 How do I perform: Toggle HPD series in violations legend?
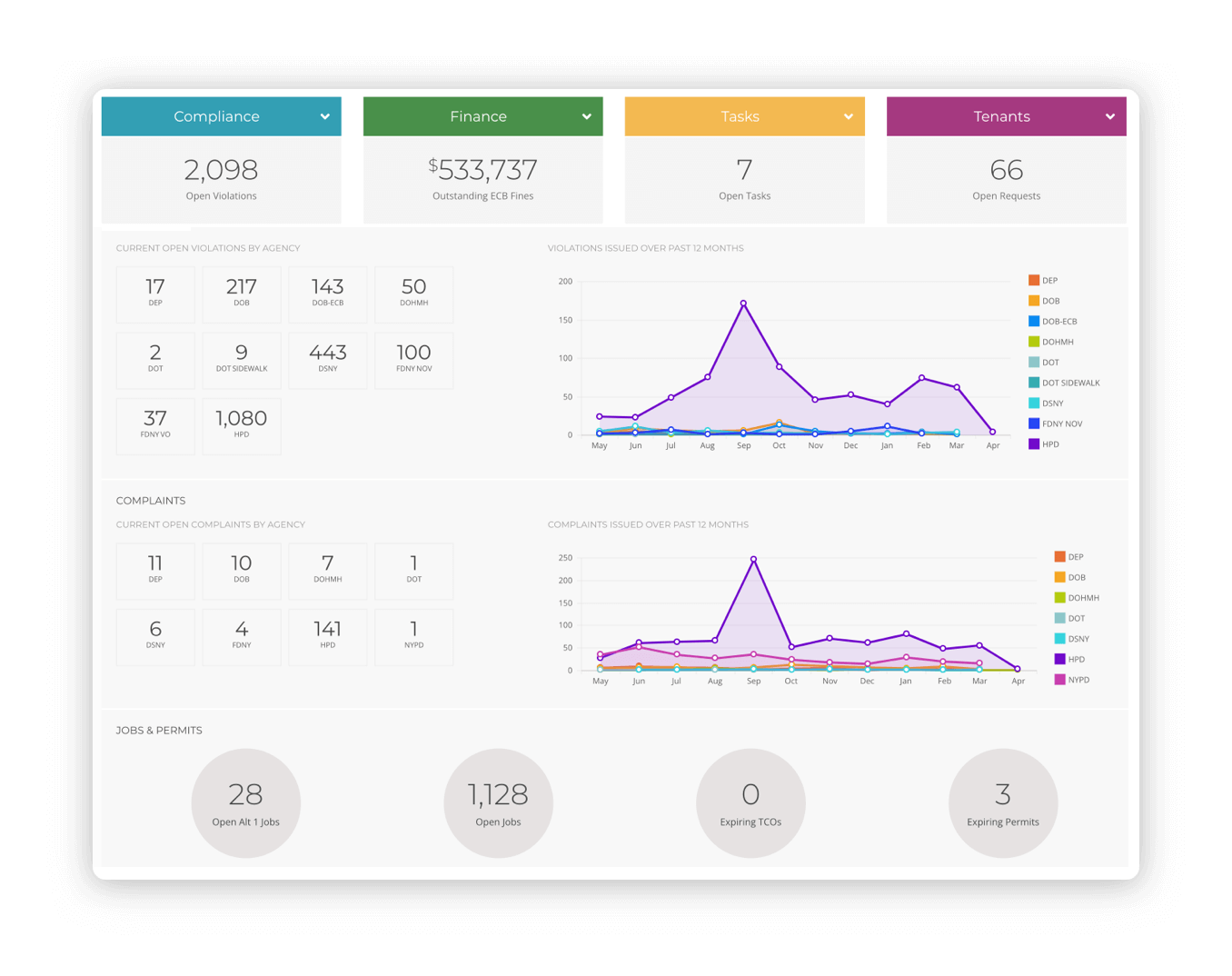pos(1050,444)
